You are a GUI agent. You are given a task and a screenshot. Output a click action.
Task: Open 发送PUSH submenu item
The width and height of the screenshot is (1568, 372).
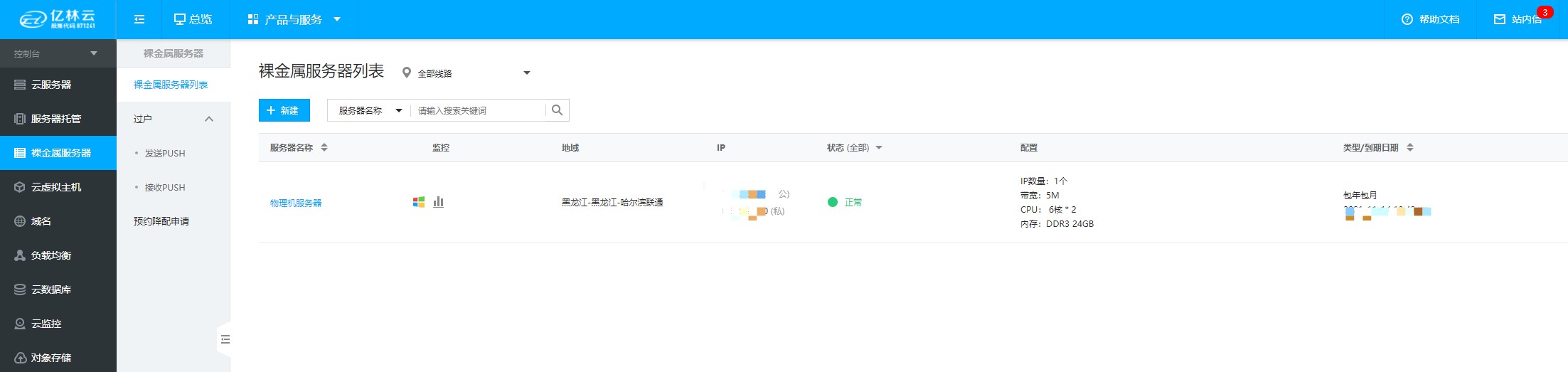(165, 153)
